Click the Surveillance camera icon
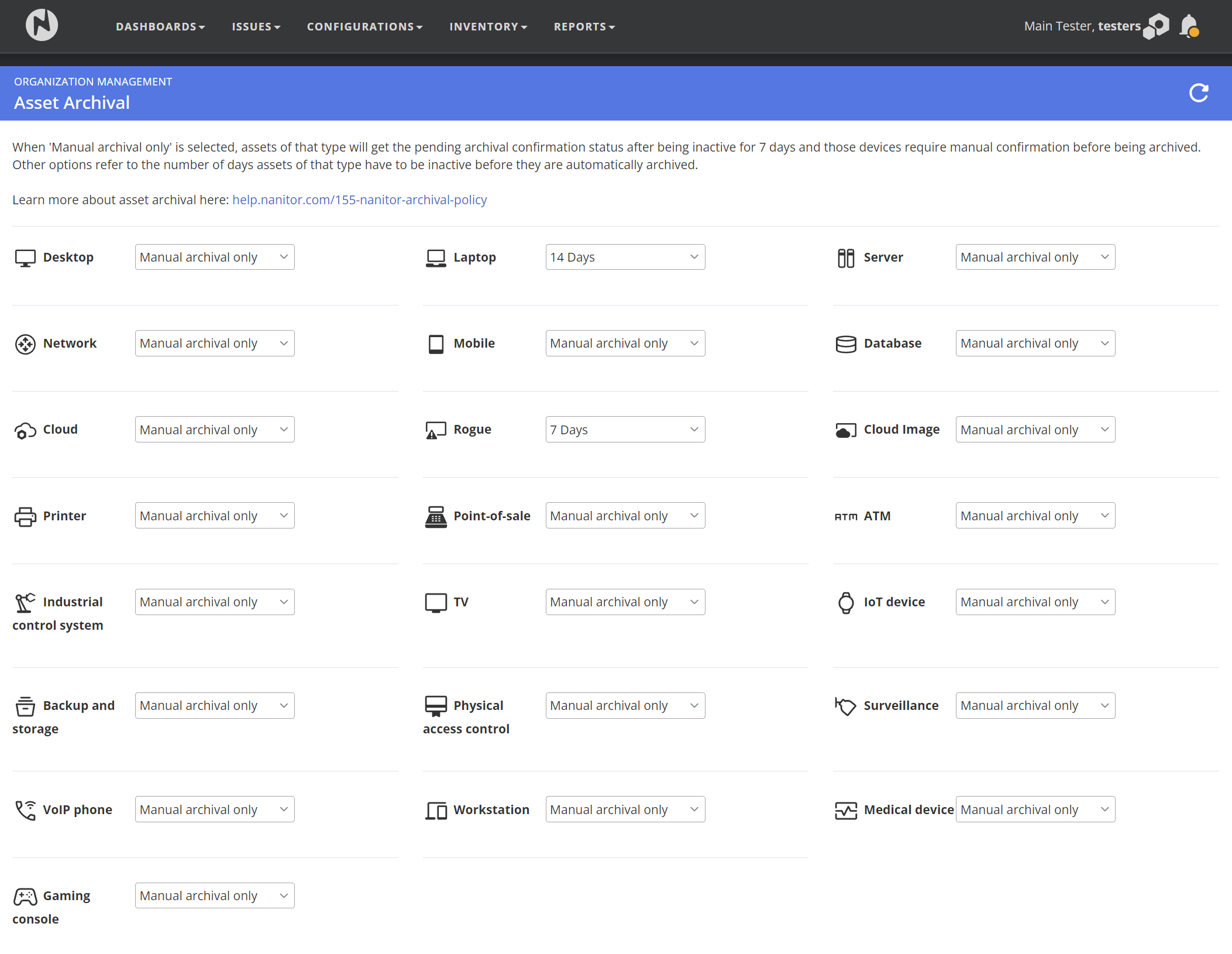1232x954 pixels. 845,706
